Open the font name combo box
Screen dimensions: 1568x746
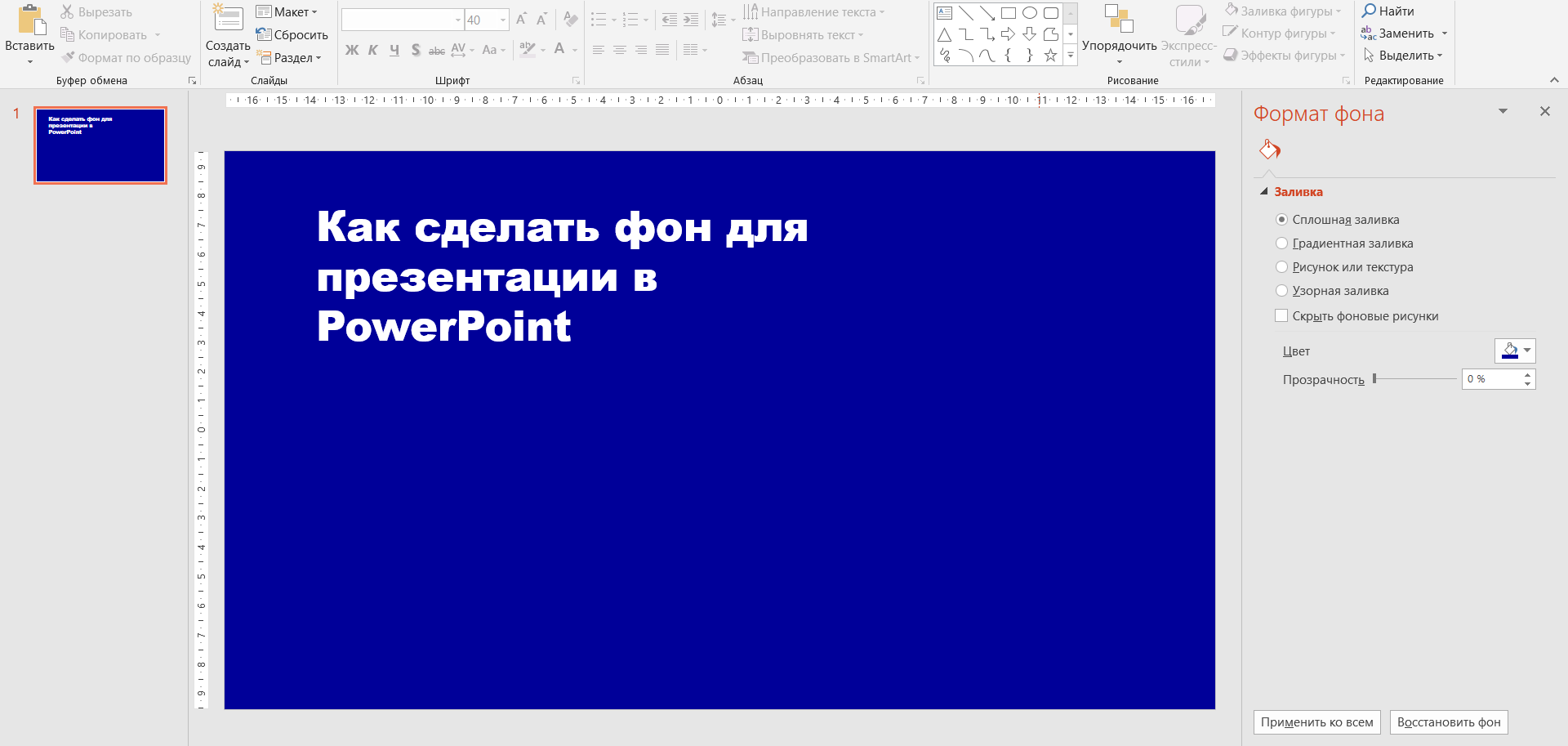tap(403, 20)
